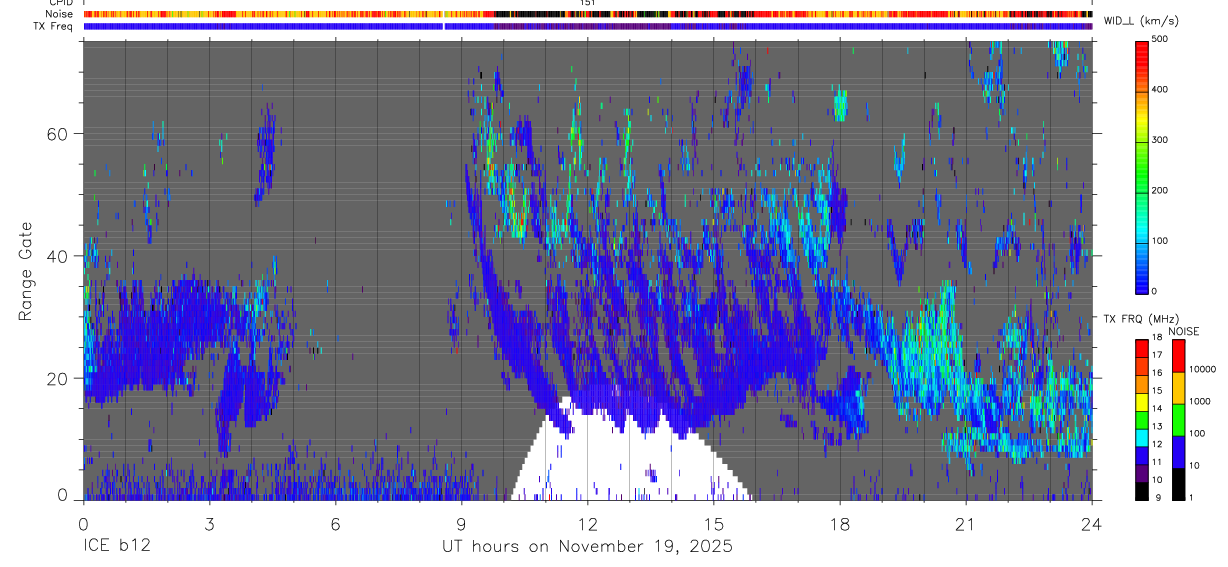
Task: Click the 'ICE b12' radar label
Action: coord(115,546)
